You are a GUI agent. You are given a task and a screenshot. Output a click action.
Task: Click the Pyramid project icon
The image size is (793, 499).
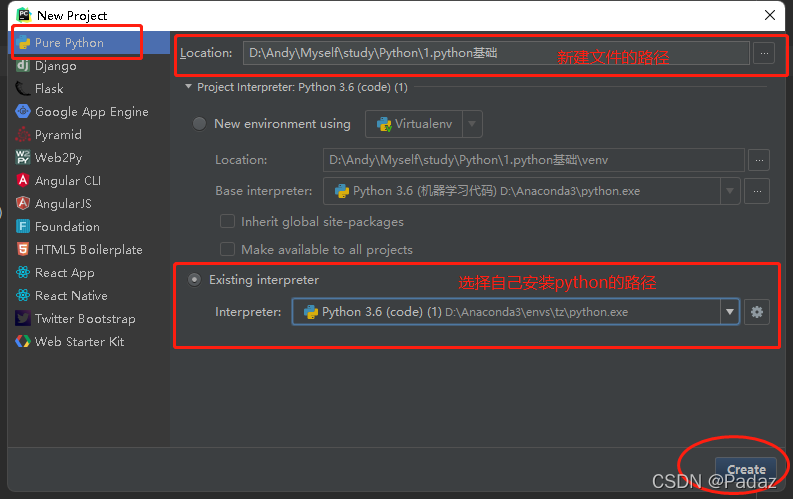(x=23, y=134)
